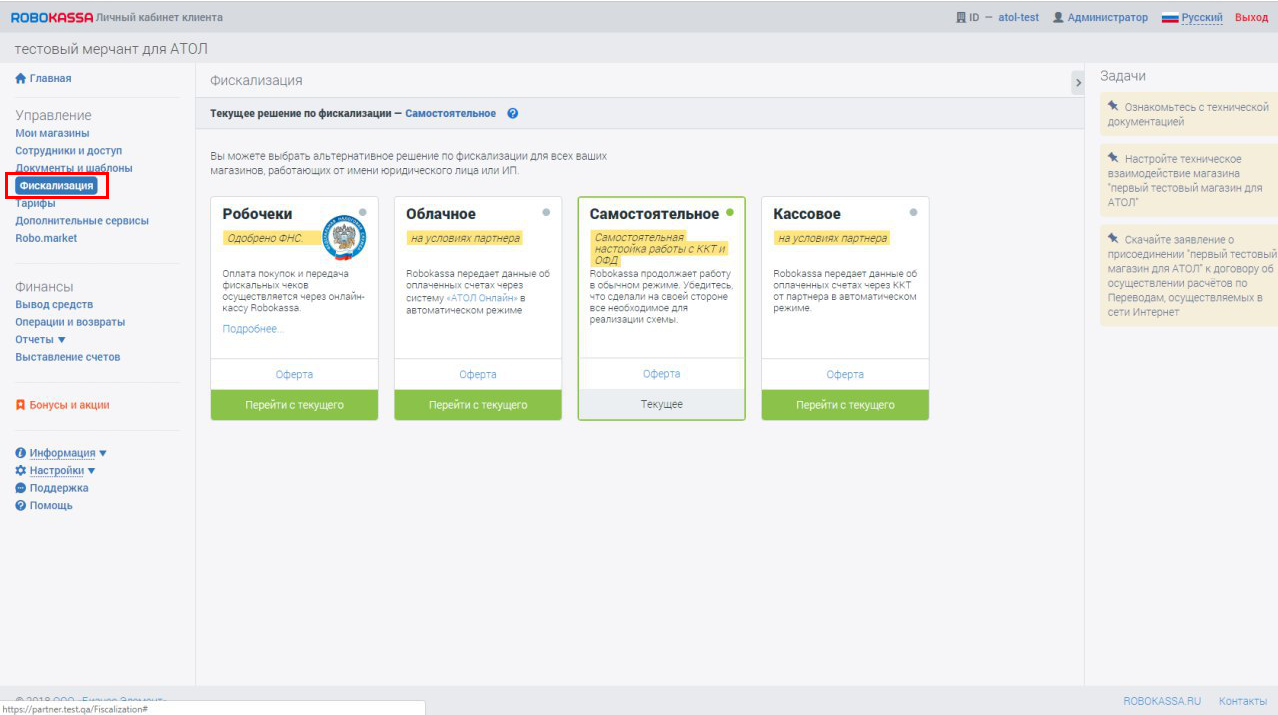This screenshot has height=715, width=1278.
Task: Collapse the Задачи panel with the arrow
Action: [x=1077, y=82]
